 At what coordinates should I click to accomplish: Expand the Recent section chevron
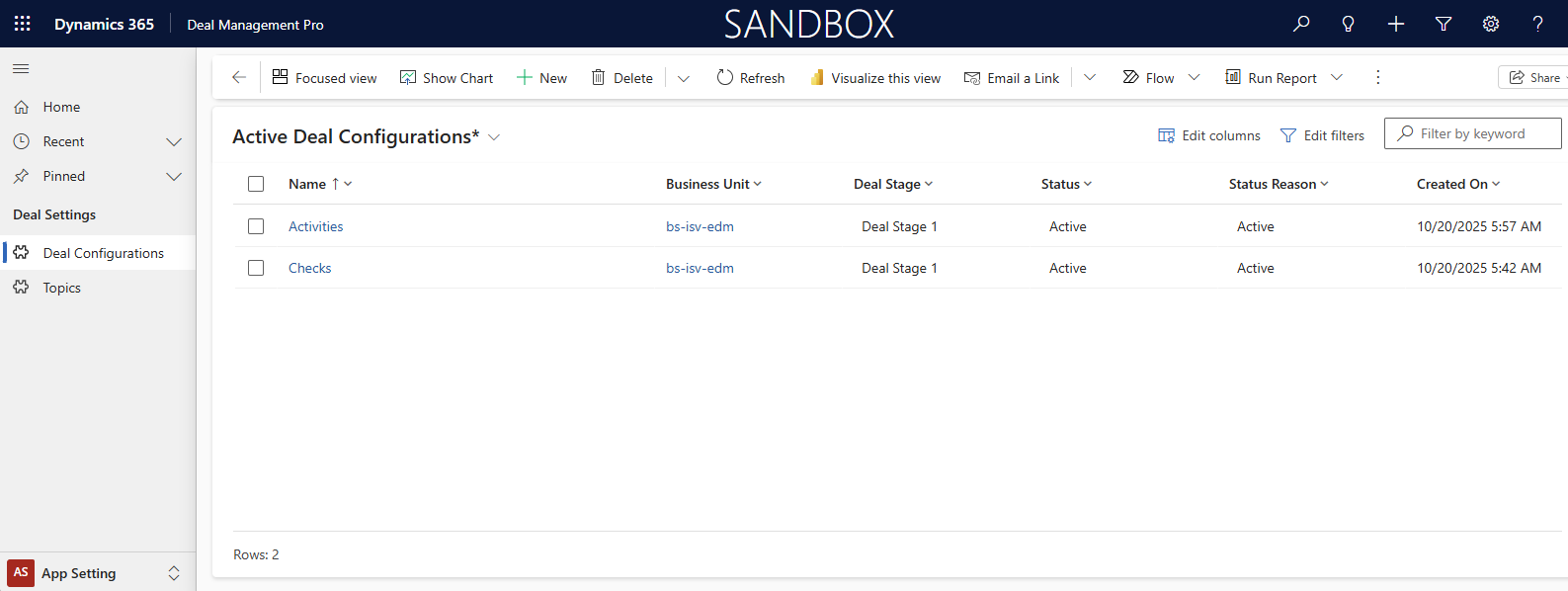(x=174, y=142)
